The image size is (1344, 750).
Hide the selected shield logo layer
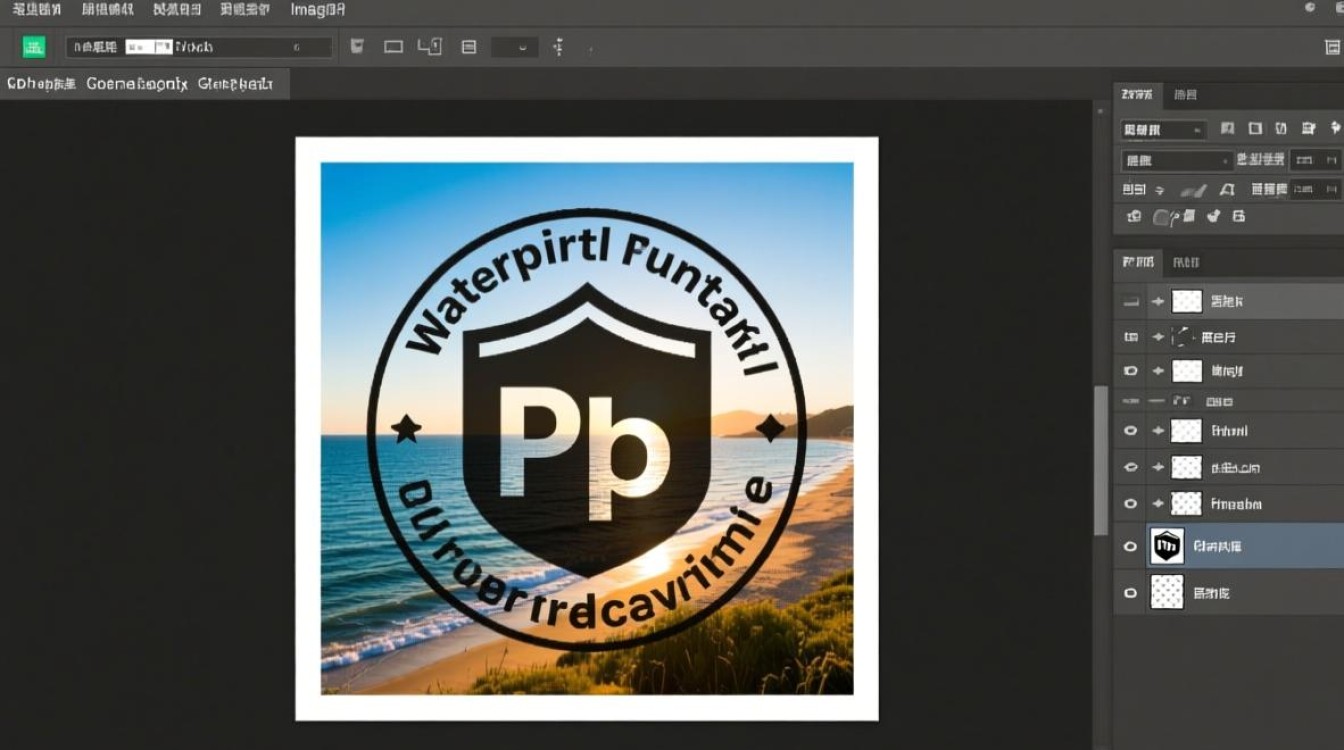[x=1131, y=546]
